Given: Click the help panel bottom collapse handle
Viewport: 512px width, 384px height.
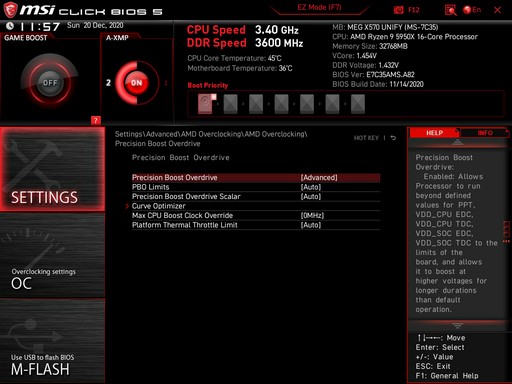Looking at the screenshot, I should [x=458, y=325].
